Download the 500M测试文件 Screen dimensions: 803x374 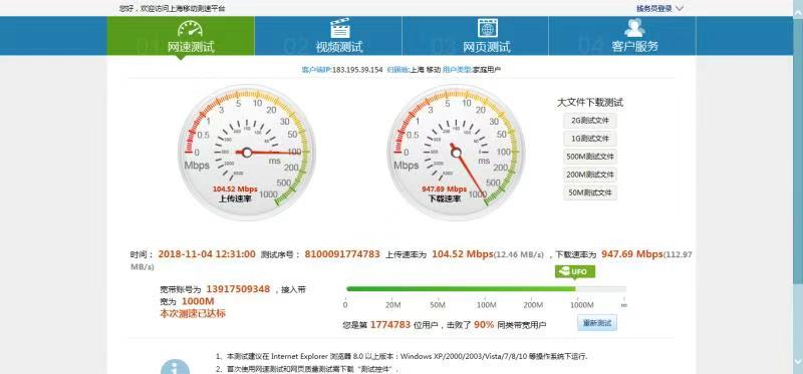590,157
